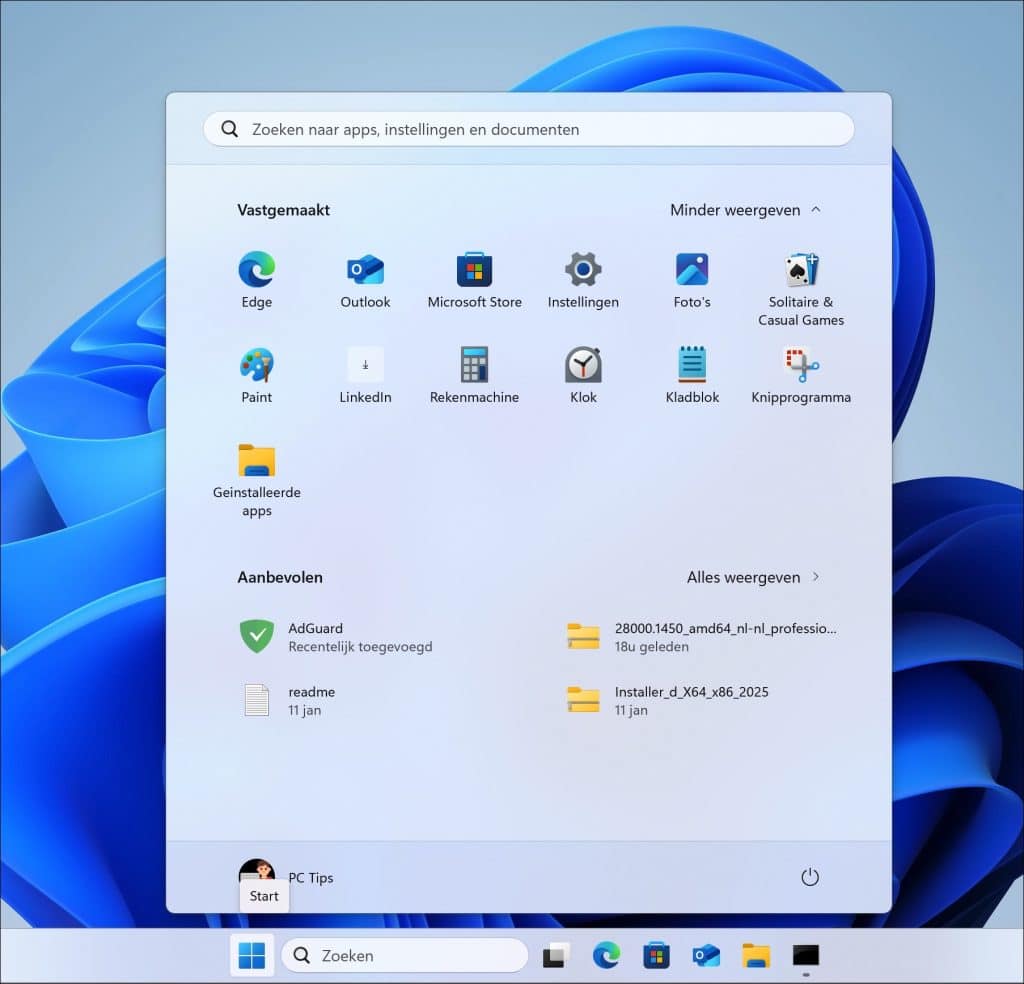Image resolution: width=1024 pixels, height=984 pixels.
Task: Expand Alles weergeven for recommendations
Action: pyautogui.click(x=755, y=577)
